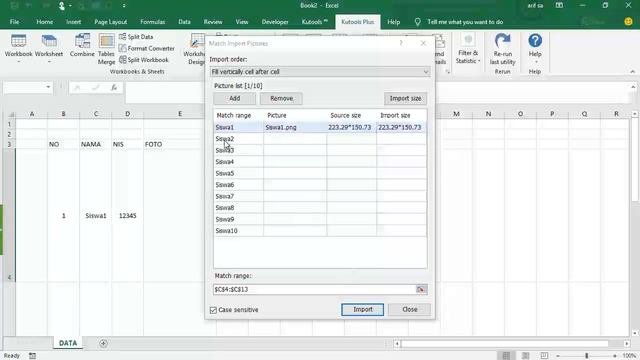Screen dimensions: 640x360
Task: Select the DATA sheet tab
Action: [x=68, y=343]
